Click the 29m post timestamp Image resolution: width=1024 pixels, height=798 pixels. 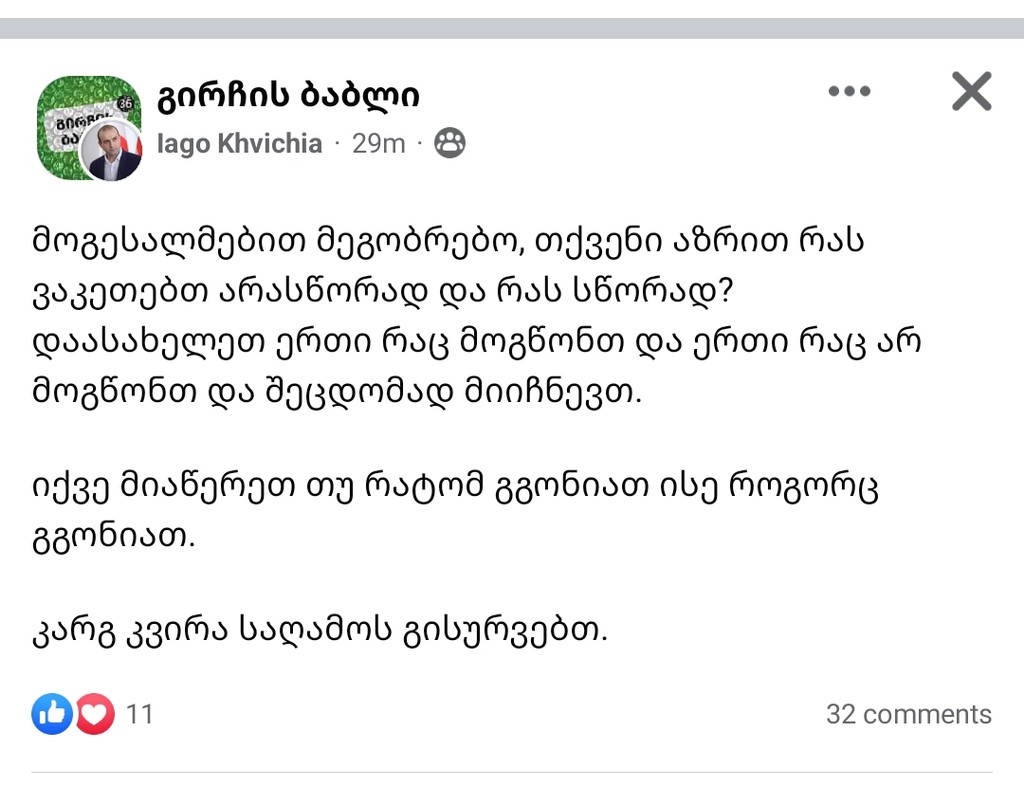(379, 144)
